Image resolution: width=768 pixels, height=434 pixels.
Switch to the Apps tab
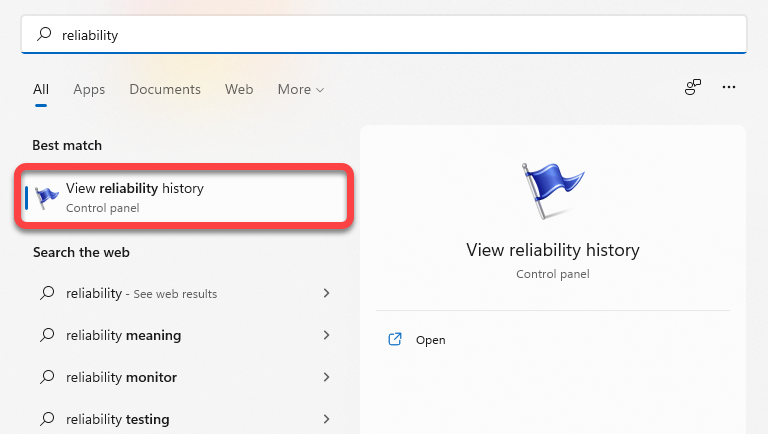[89, 89]
